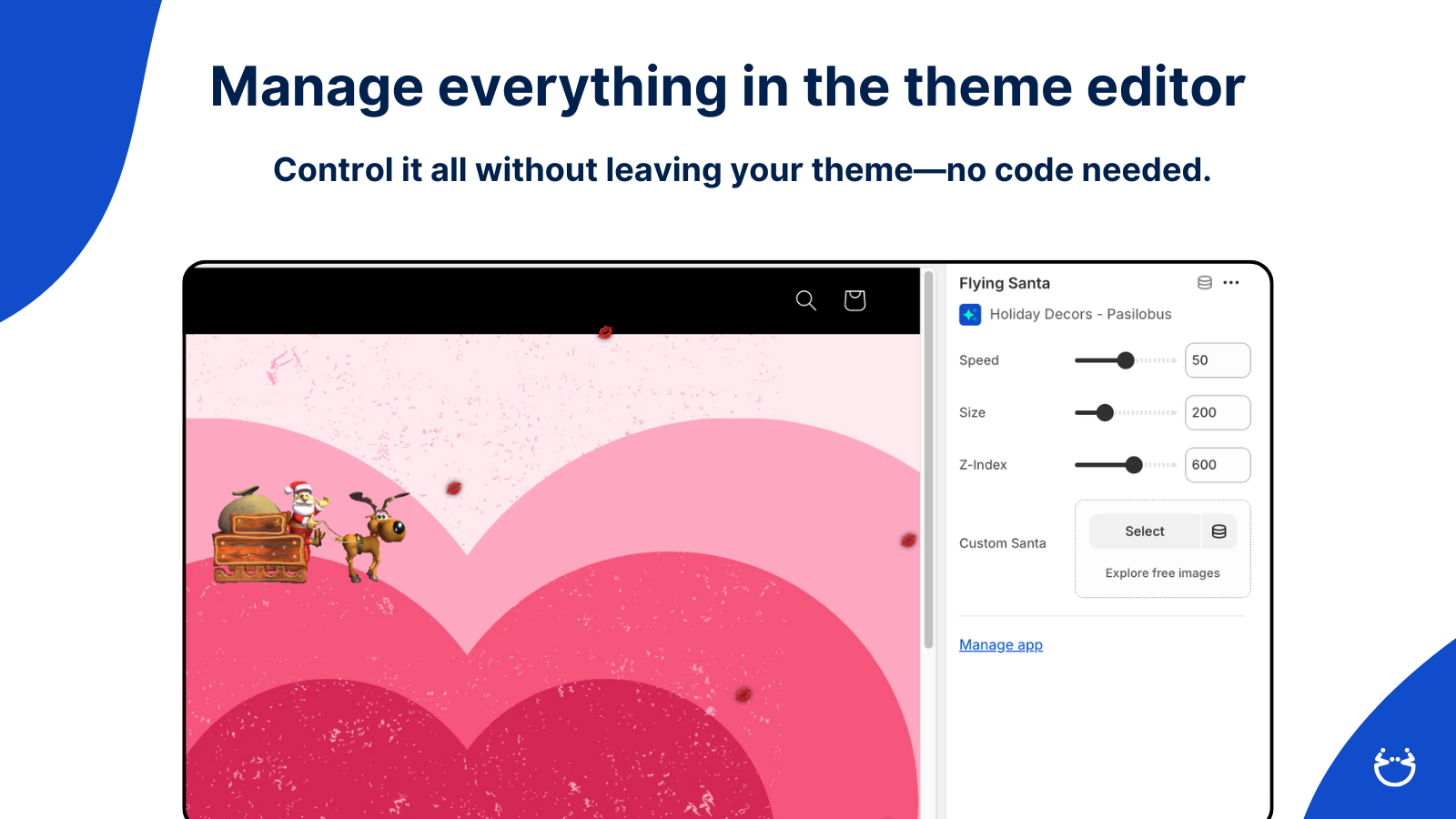
Task: Adjust the Size slider handle
Action: [x=1105, y=413]
